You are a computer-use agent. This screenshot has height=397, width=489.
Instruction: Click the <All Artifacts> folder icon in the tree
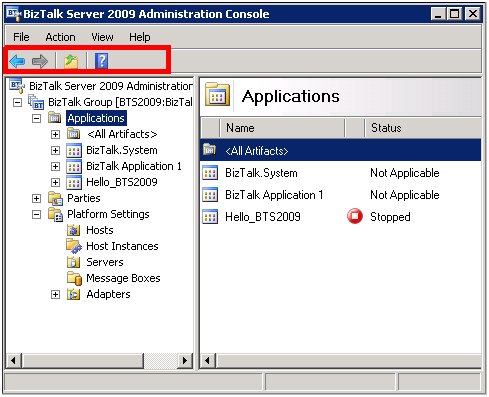pos(73,134)
